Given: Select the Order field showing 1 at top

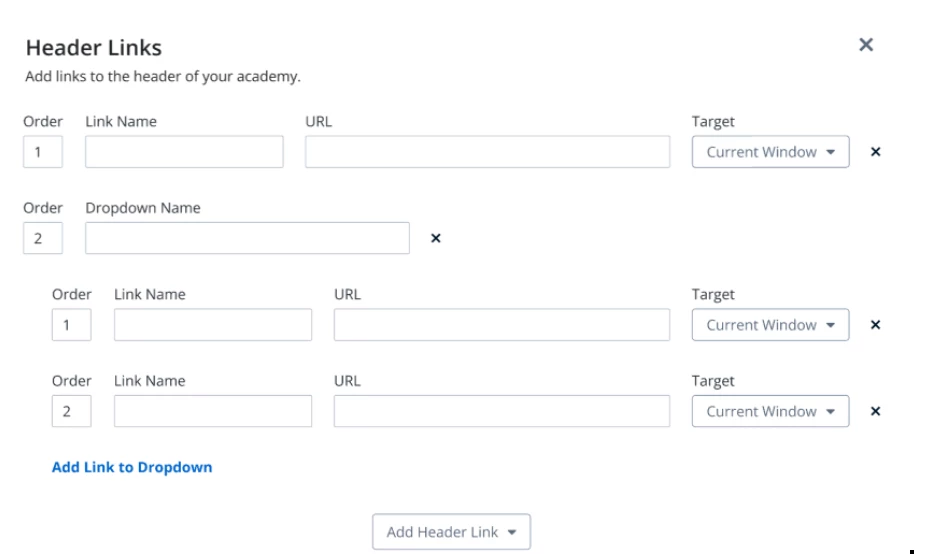Looking at the screenshot, I should [x=43, y=152].
